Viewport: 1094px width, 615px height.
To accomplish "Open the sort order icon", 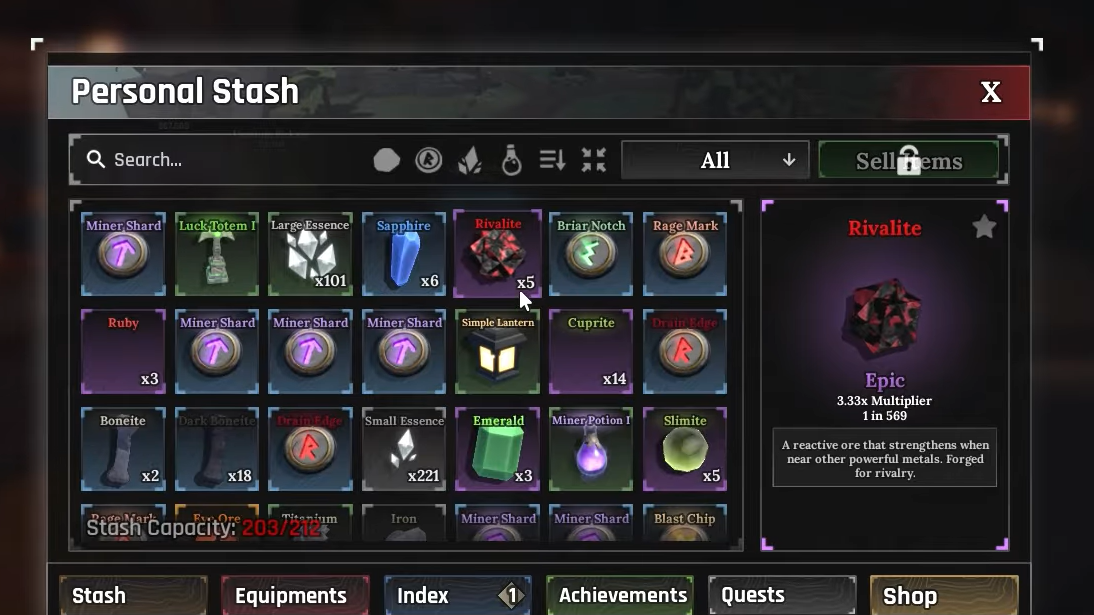I will pyautogui.click(x=553, y=161).
